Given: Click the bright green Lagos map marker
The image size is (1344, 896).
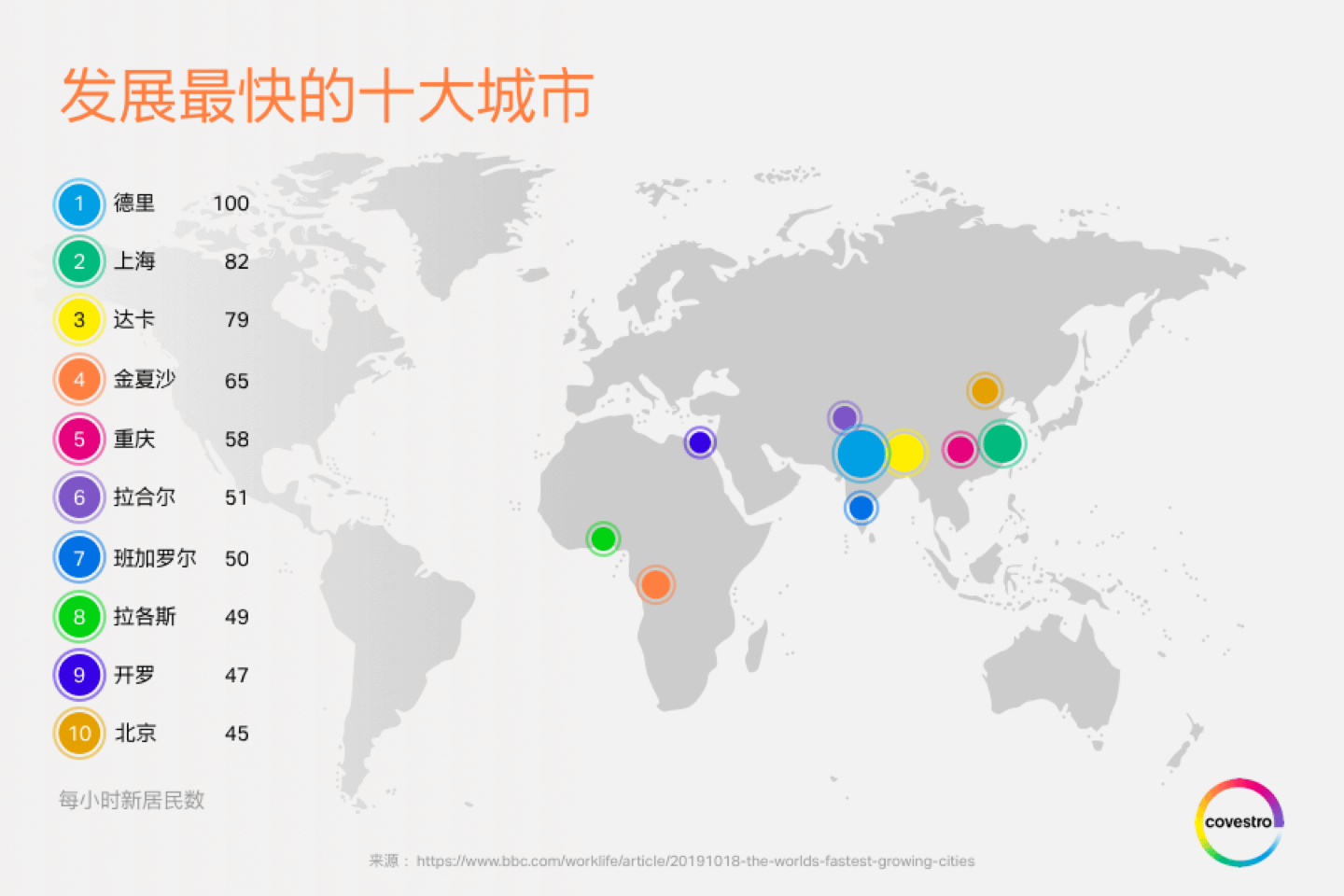Looking at the screenshot, I should coord(603,539).
